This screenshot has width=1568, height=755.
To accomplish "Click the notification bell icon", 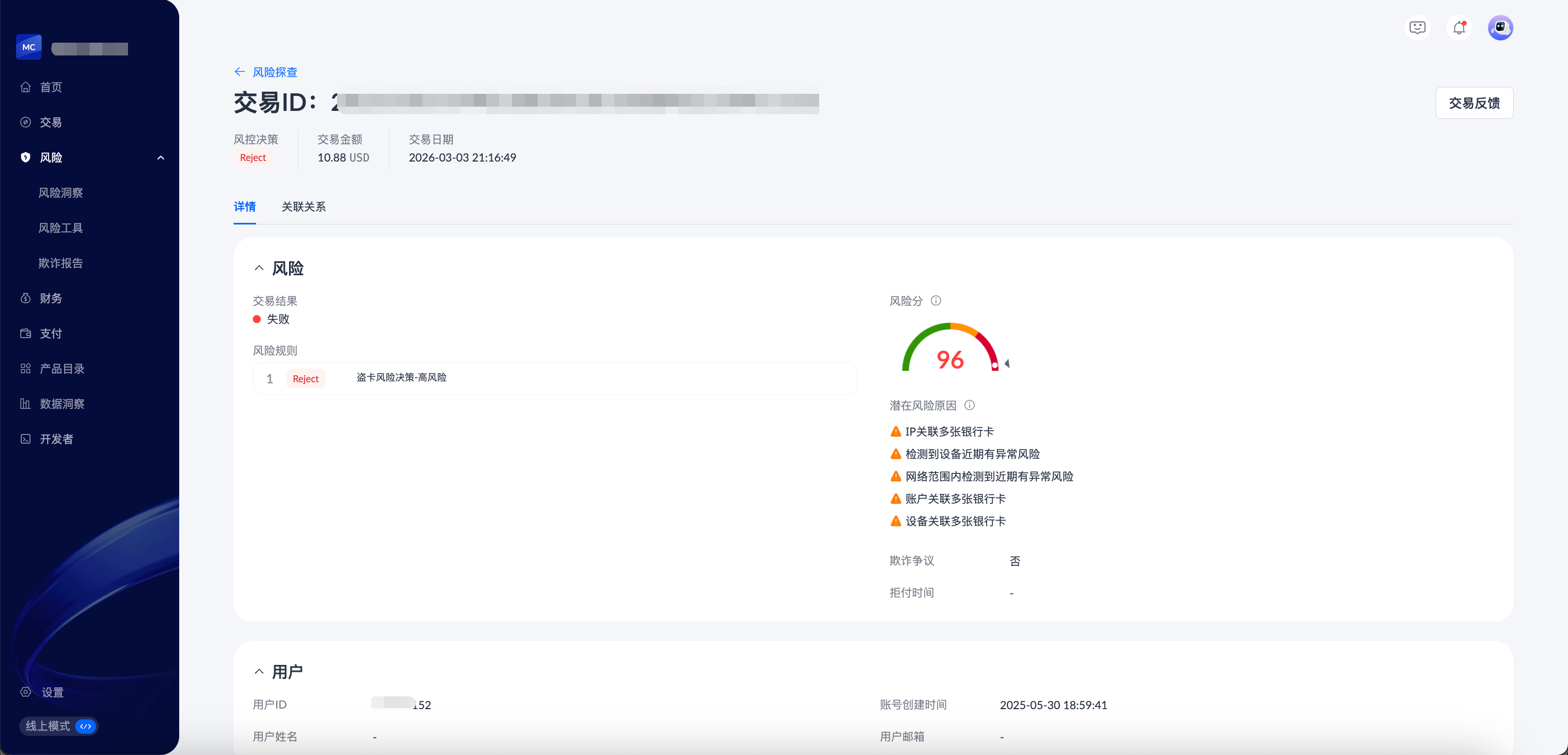I will point(1459,28).
